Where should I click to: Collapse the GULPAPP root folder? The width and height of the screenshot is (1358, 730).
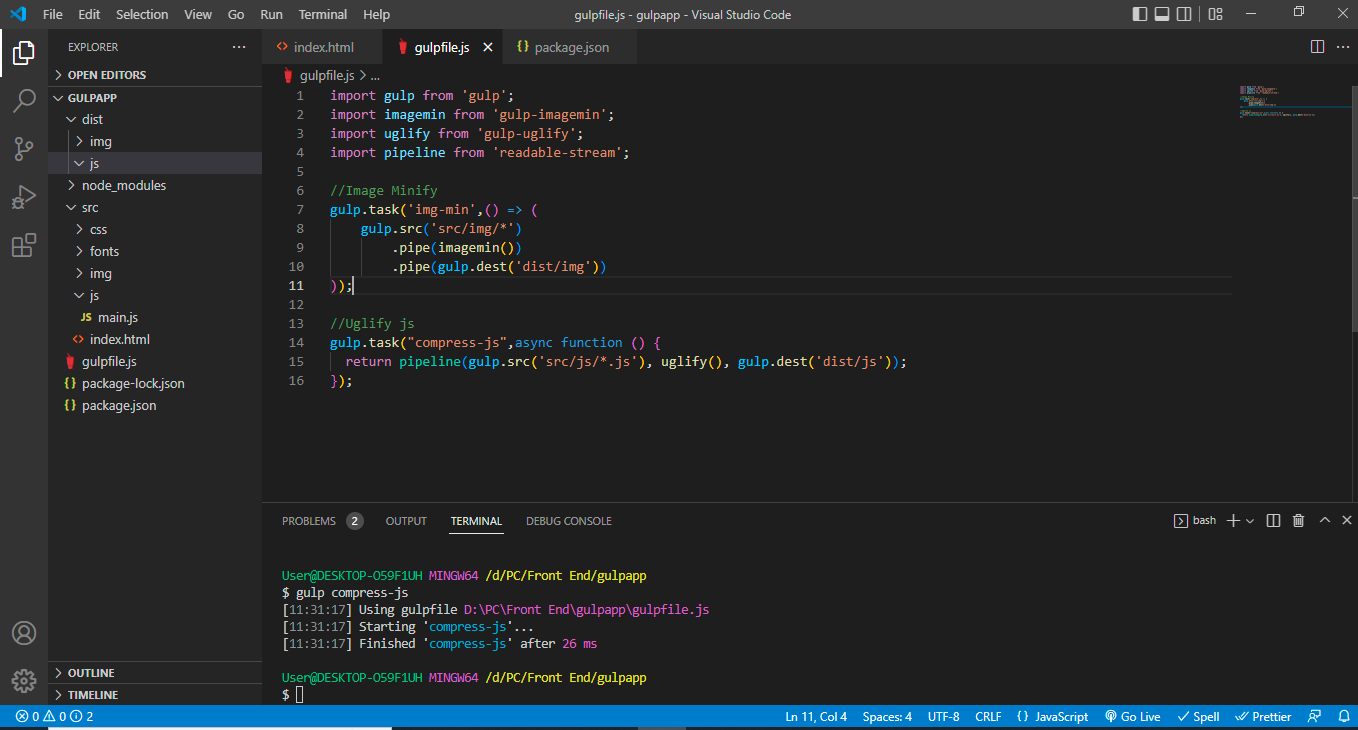coord(155,98)
